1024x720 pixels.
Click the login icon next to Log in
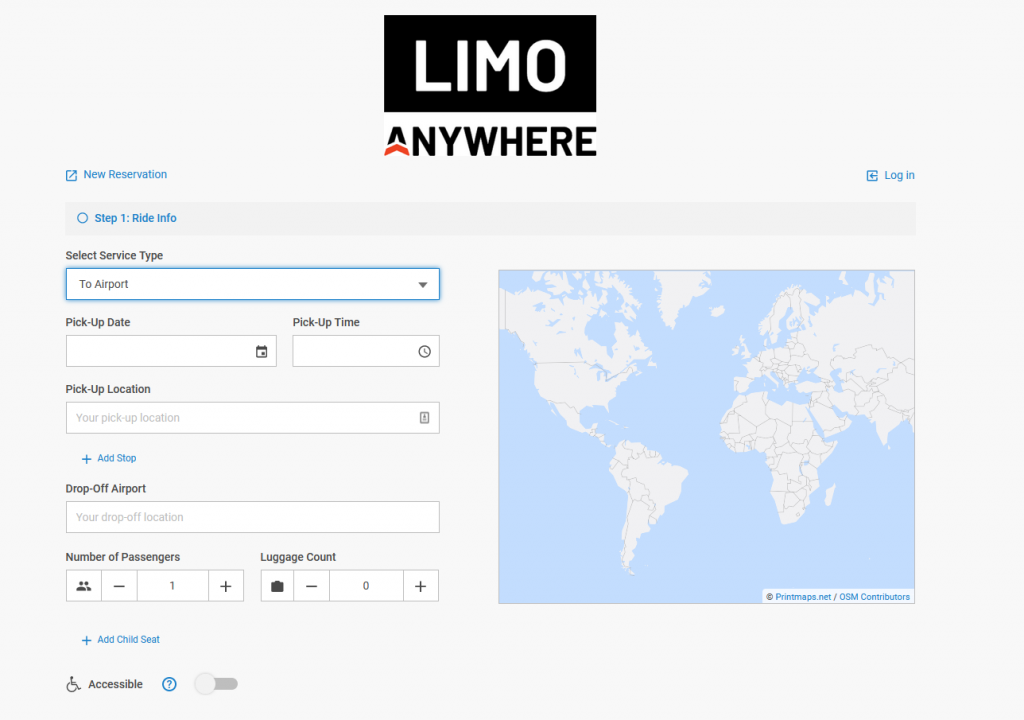[x=870, y=175]
